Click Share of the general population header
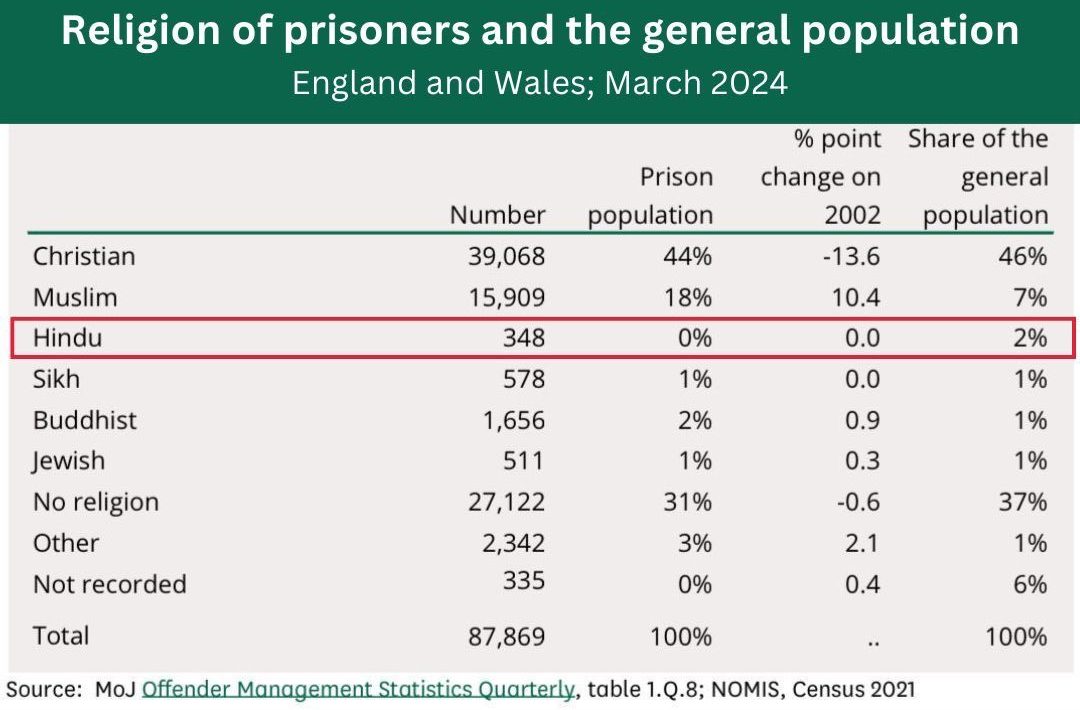This screenshot has height=710, width=1080. pyautogui.click(x=978, y=177)
